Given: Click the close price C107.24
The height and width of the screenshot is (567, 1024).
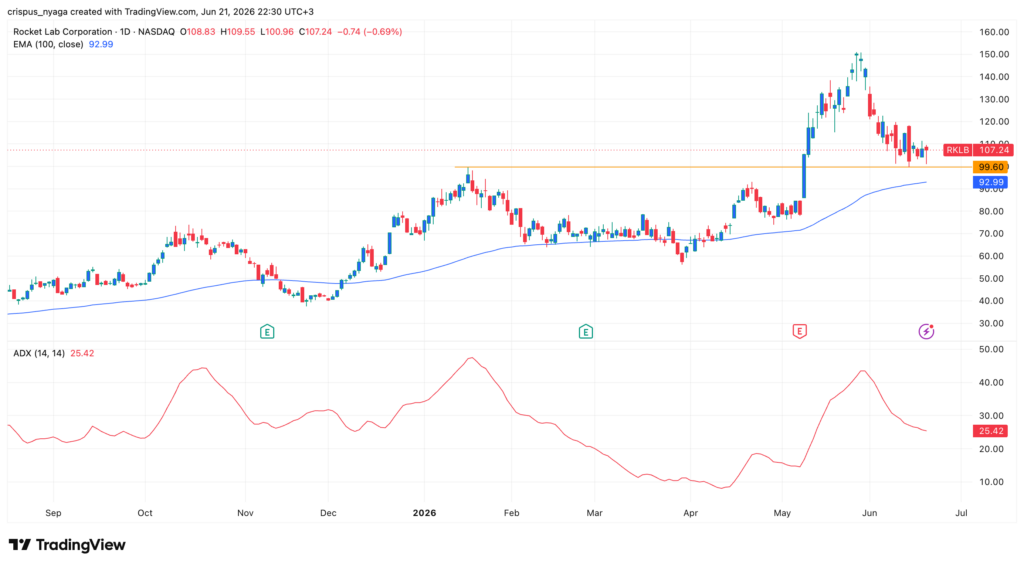Looking at the screenshot, I should coord(315,31).
